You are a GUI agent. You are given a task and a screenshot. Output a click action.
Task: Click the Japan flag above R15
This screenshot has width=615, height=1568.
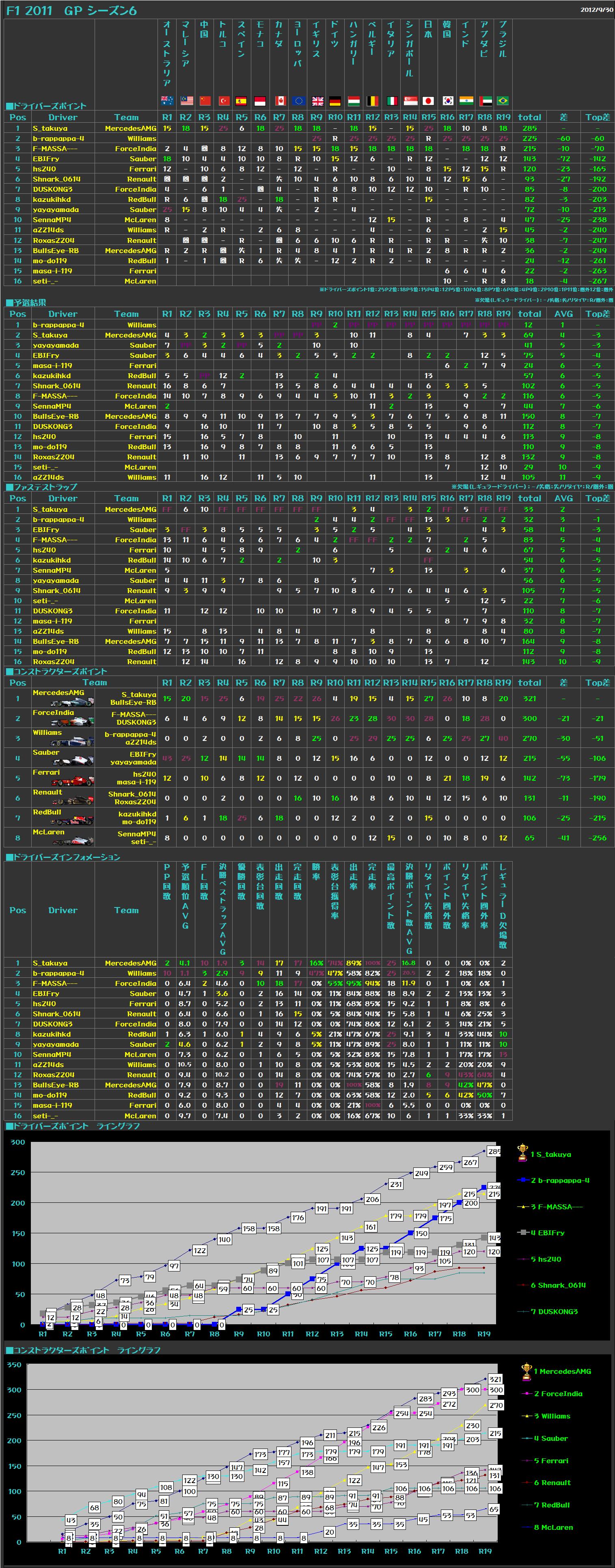[428, 100]
